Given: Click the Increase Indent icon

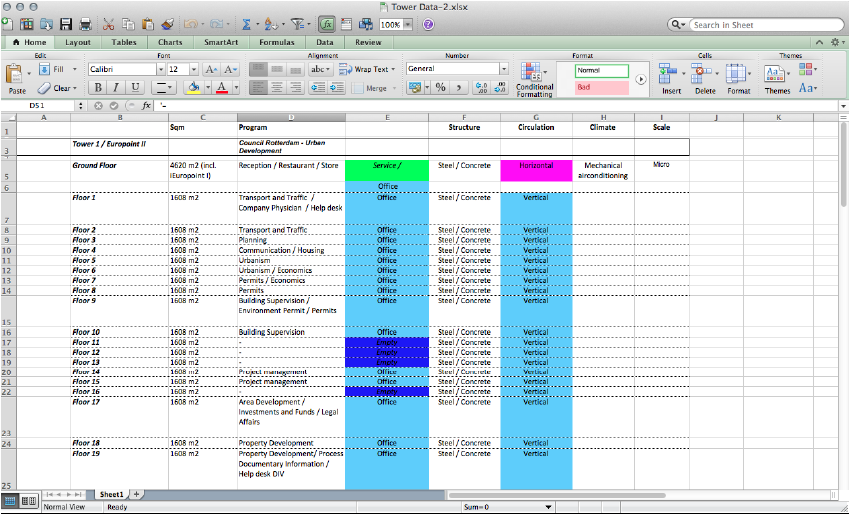Looking at the screenshot, I should 337,88.
